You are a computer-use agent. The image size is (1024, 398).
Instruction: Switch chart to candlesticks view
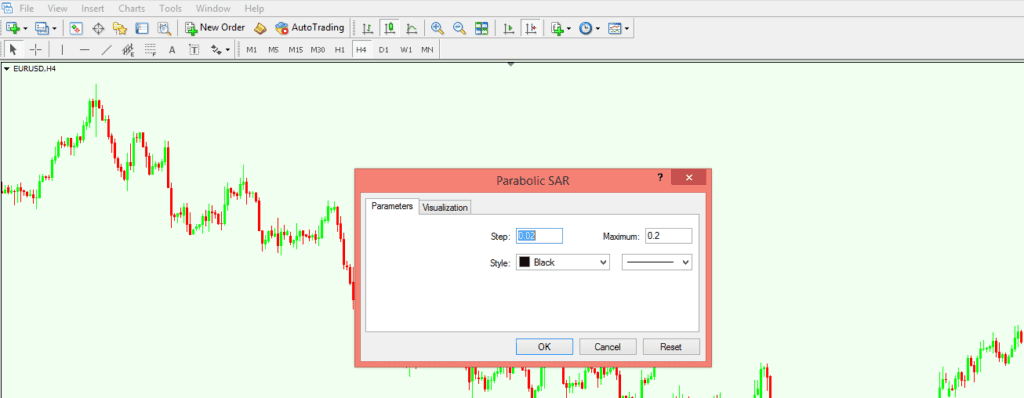click(x=389, y=28)
